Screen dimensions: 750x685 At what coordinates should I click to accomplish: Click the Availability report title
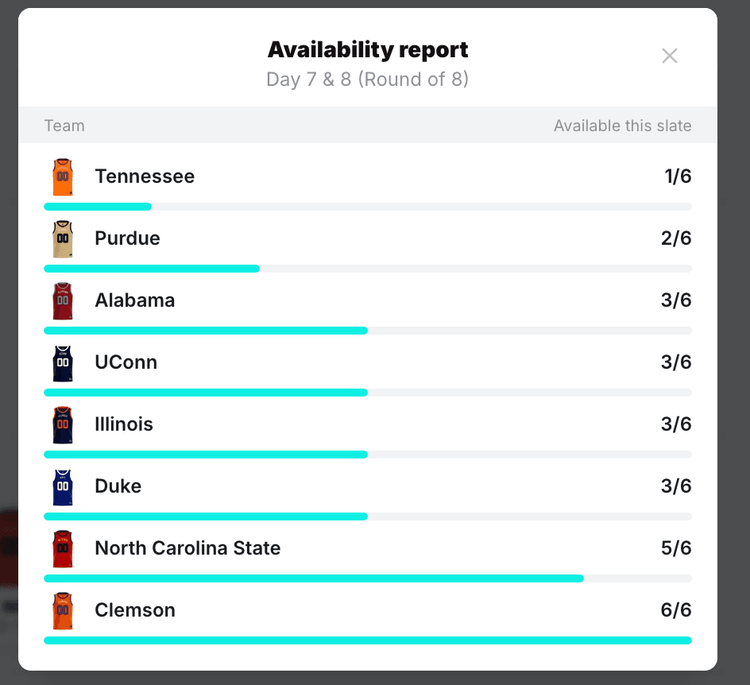pos(368,50)
